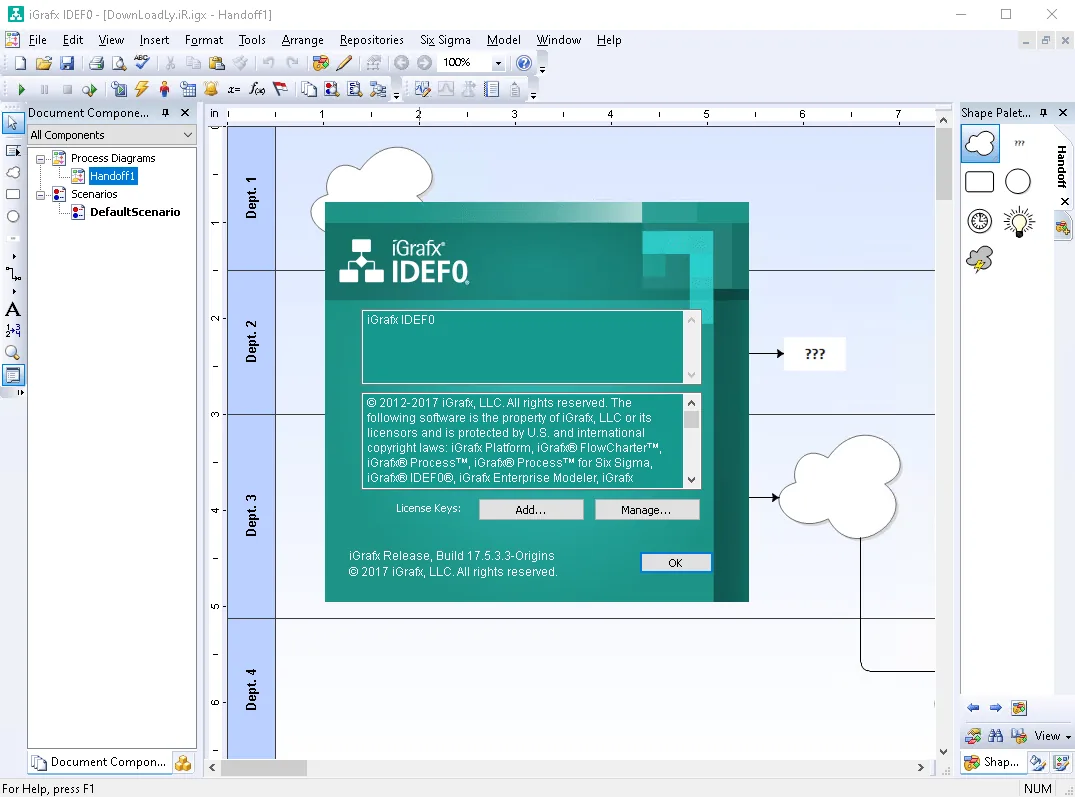
Task: Collapse the Scenarios tree node
Action: point(40,195)
